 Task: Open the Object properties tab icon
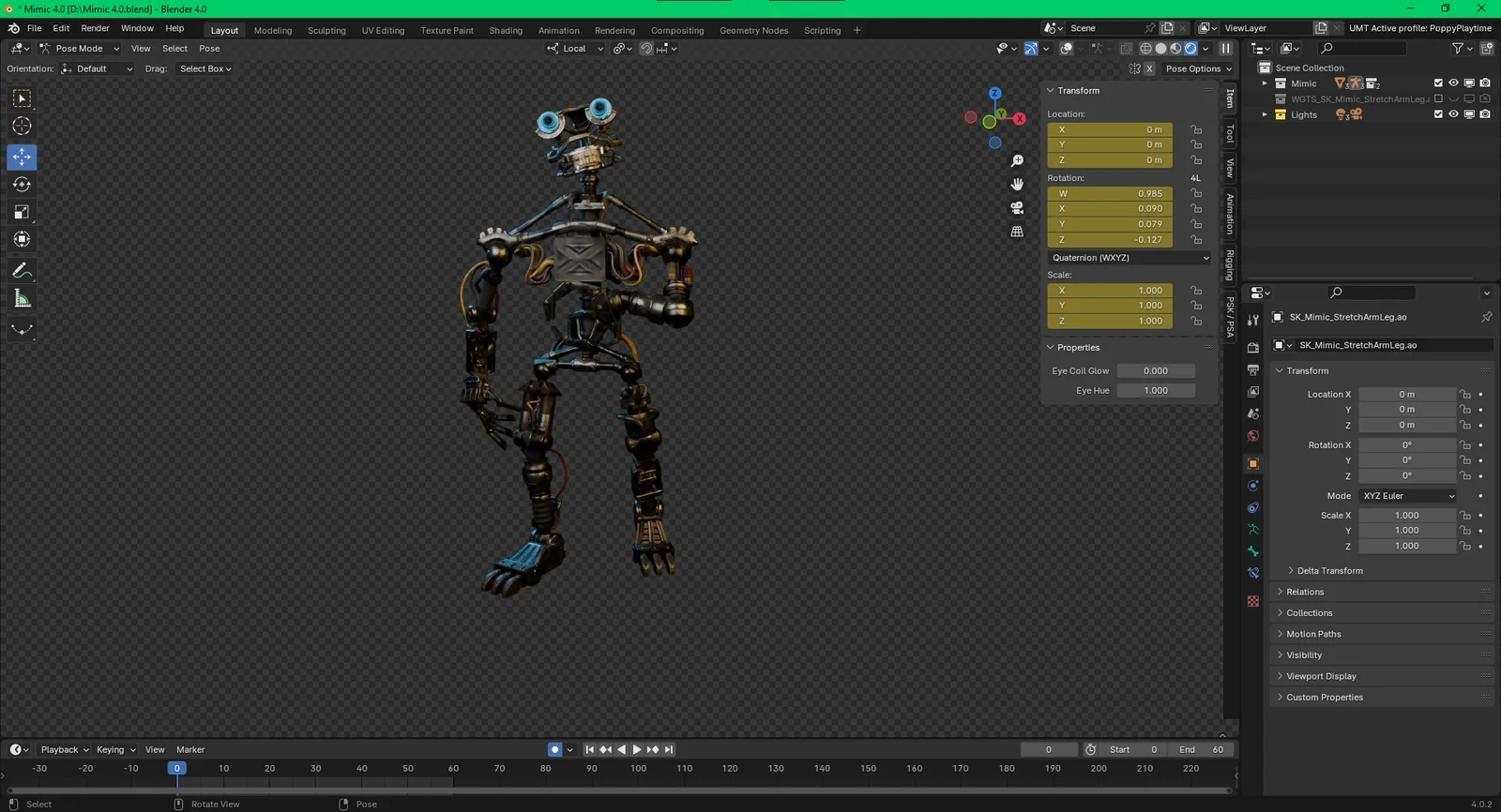click(1253, 464)
